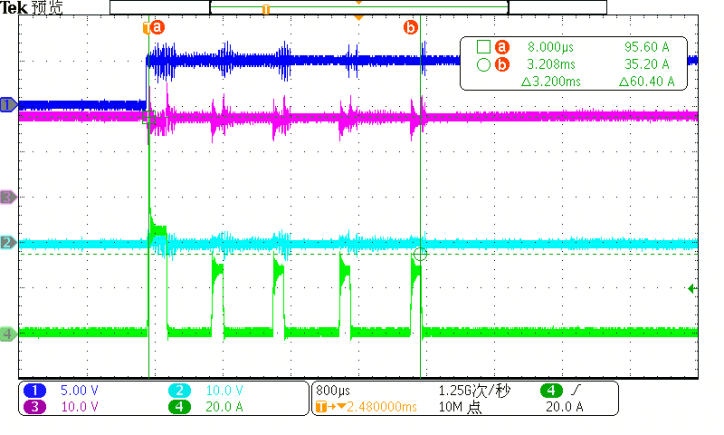Click the orange trigger position marker at top center
724x435 pixels.
point(358,18)
